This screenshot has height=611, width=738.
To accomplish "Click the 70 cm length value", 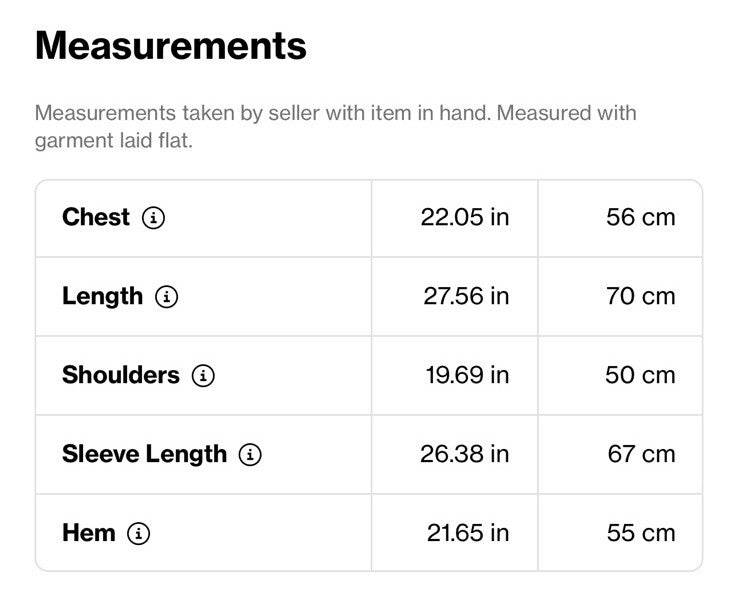I will pyautogui.click(x=641, y=297).
